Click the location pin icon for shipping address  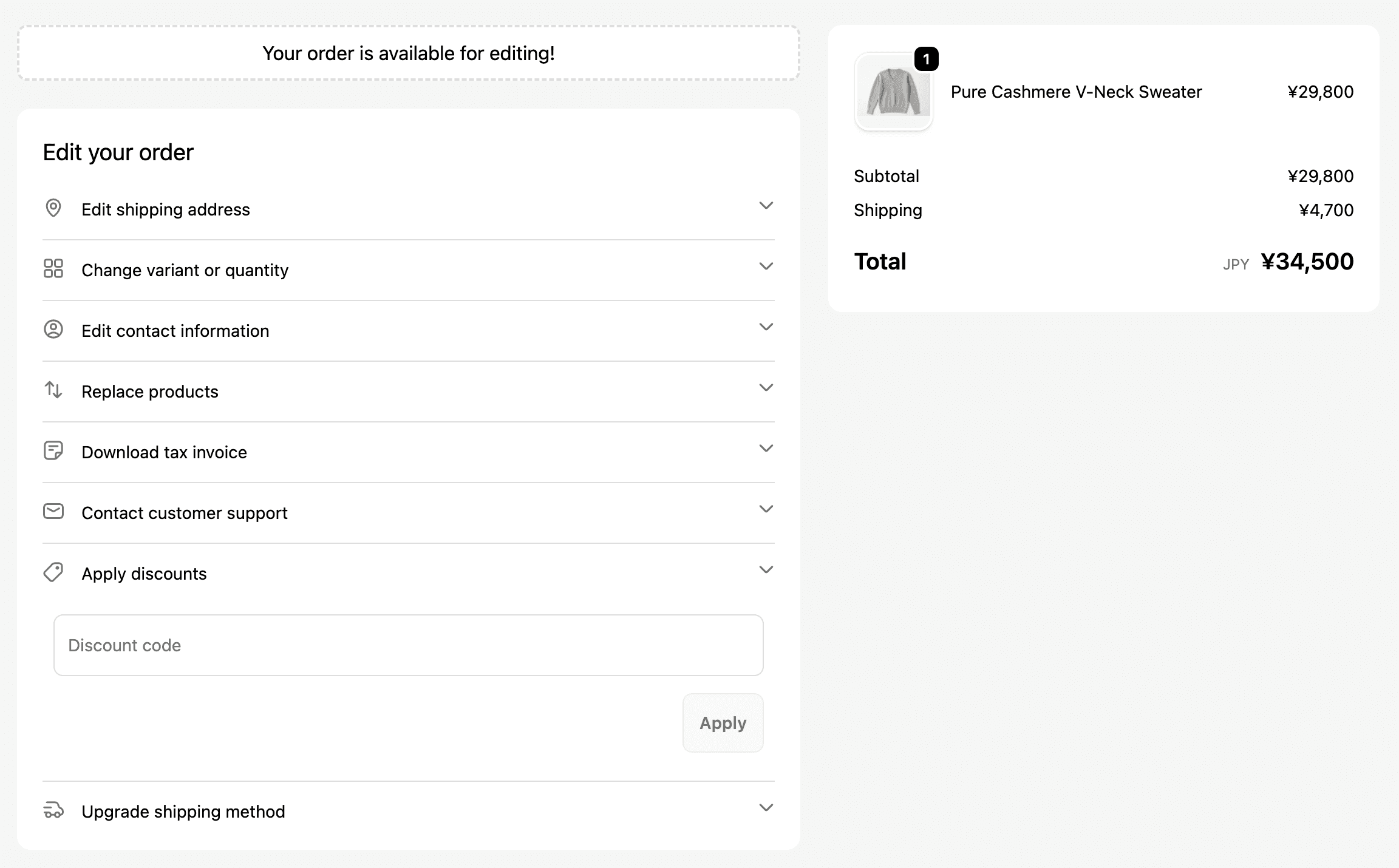click(x=53, y=208)
